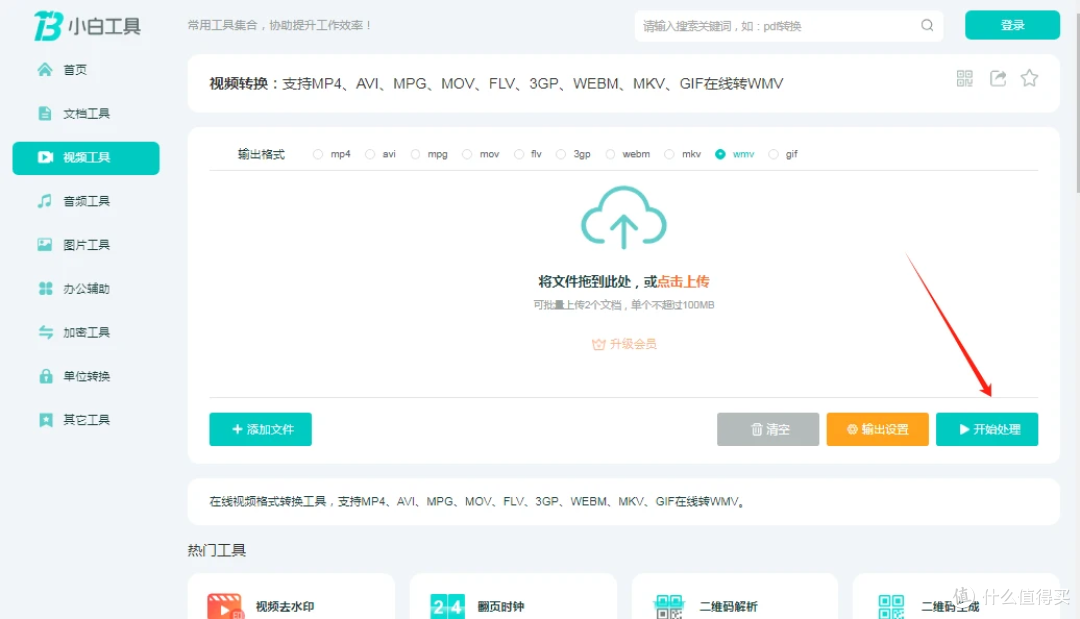Open 音频工具 in sidebar
This screenshot has height=619, width=1080.
[x=86, y=201]
